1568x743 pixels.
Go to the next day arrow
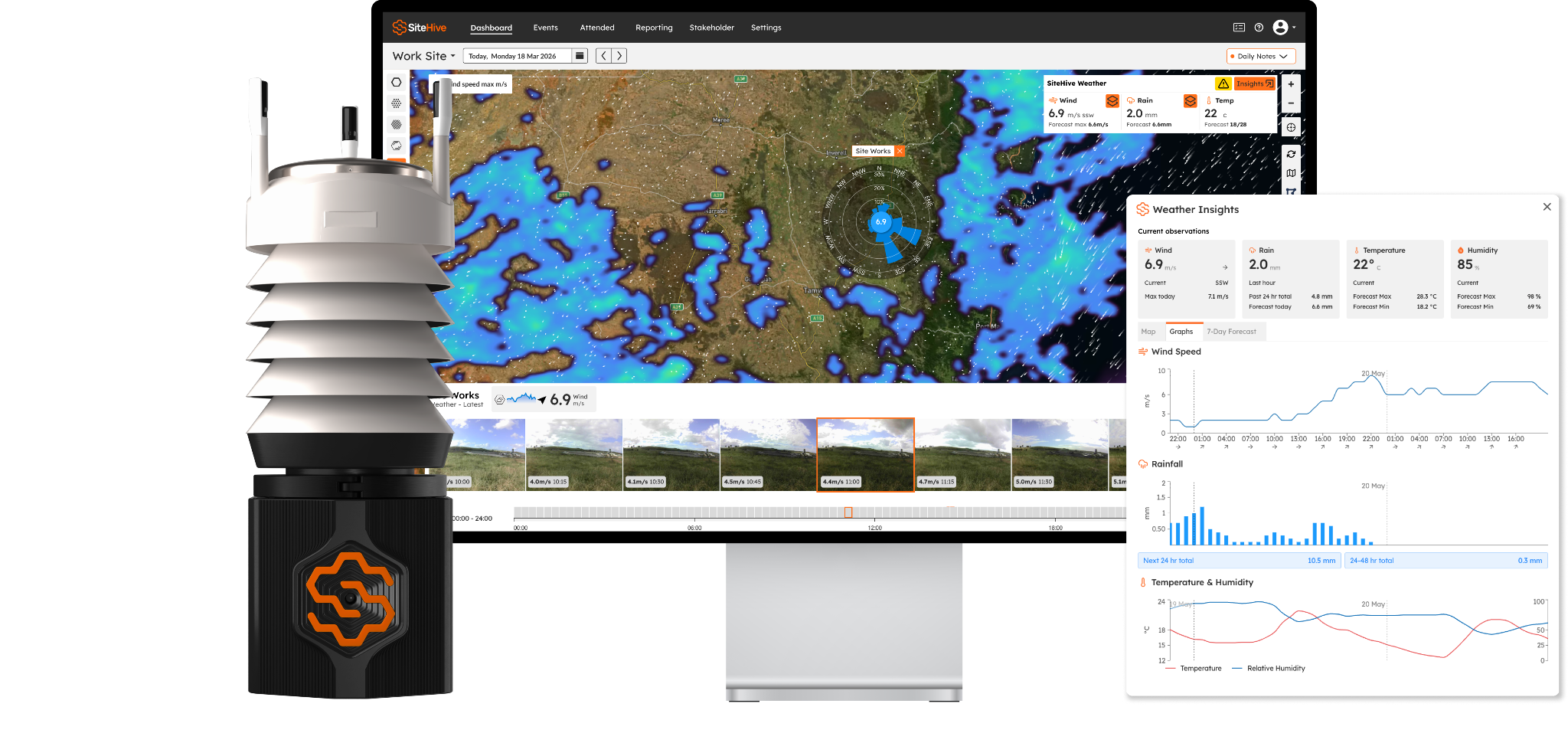coord(619,56)
